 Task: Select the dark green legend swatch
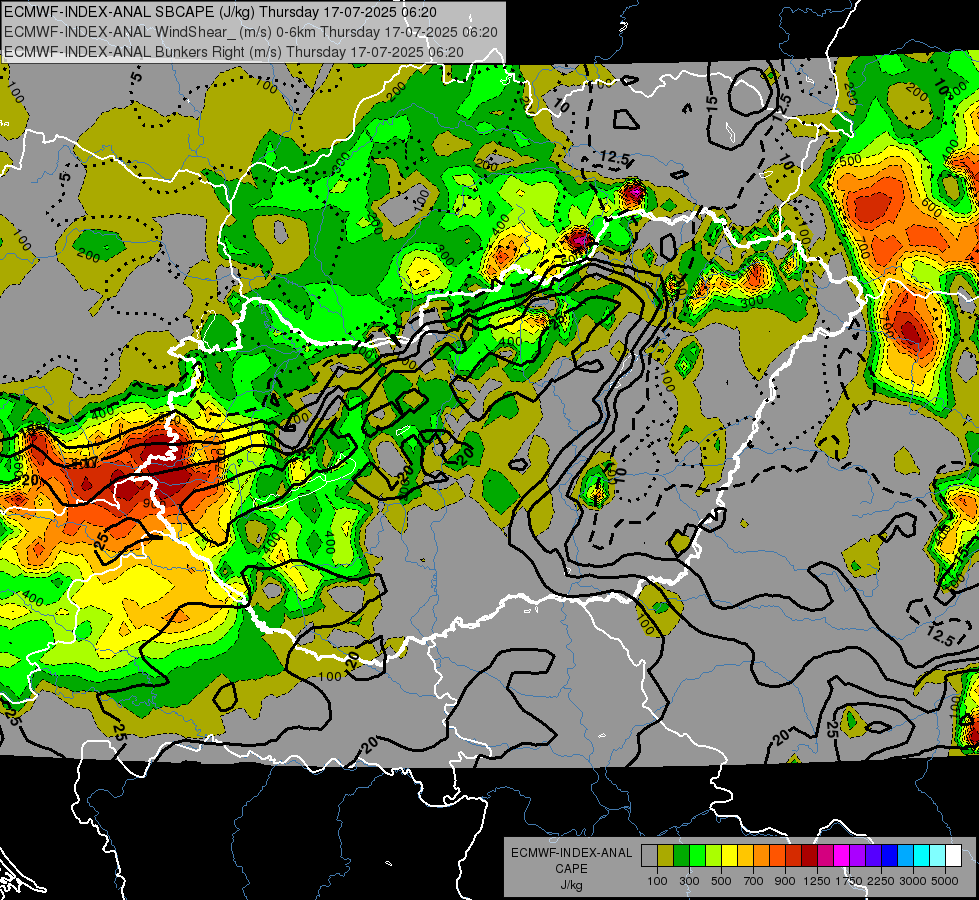coord(681,856)
